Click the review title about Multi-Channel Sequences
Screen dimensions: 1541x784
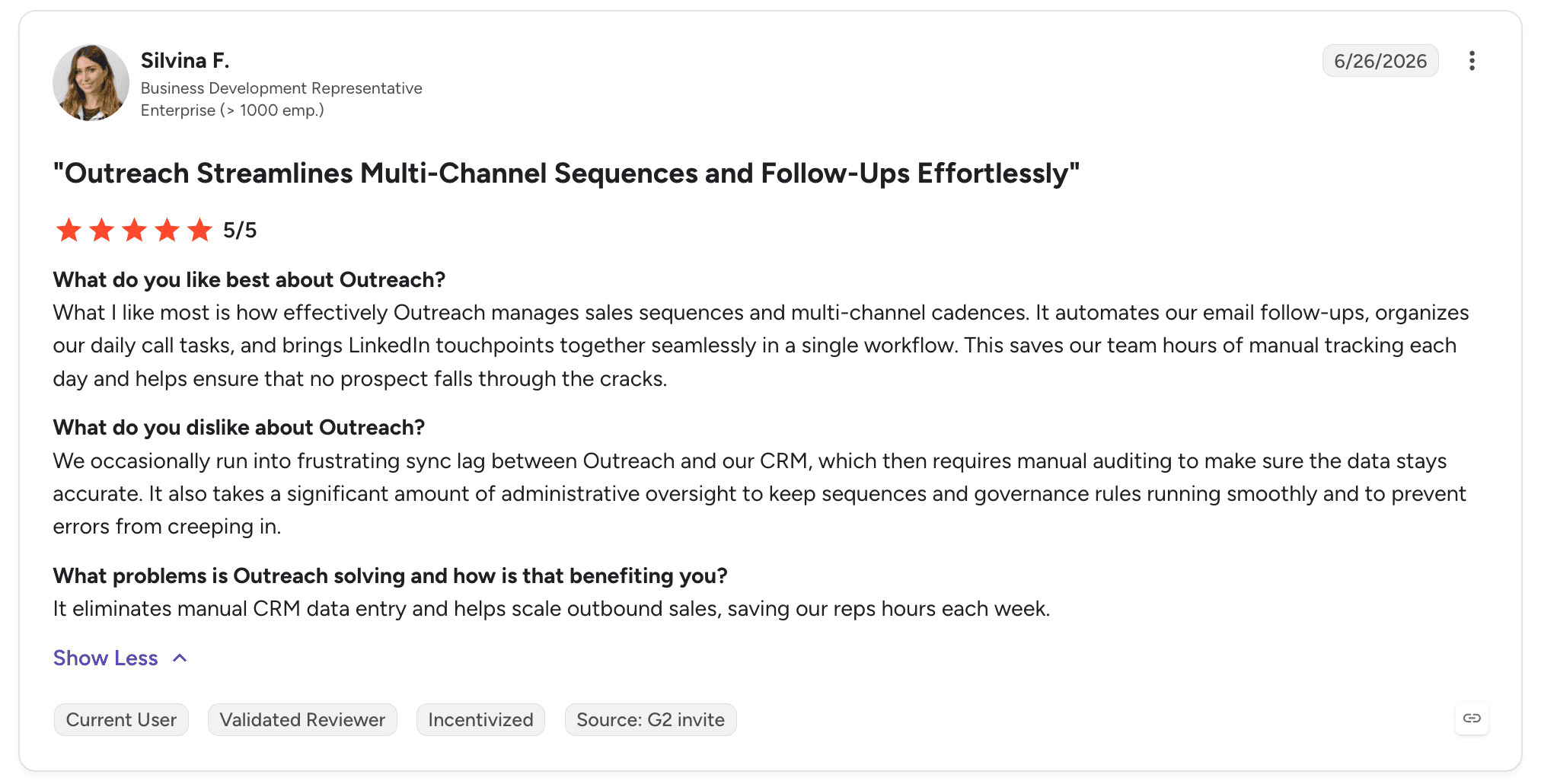click(x=566, y=174)
